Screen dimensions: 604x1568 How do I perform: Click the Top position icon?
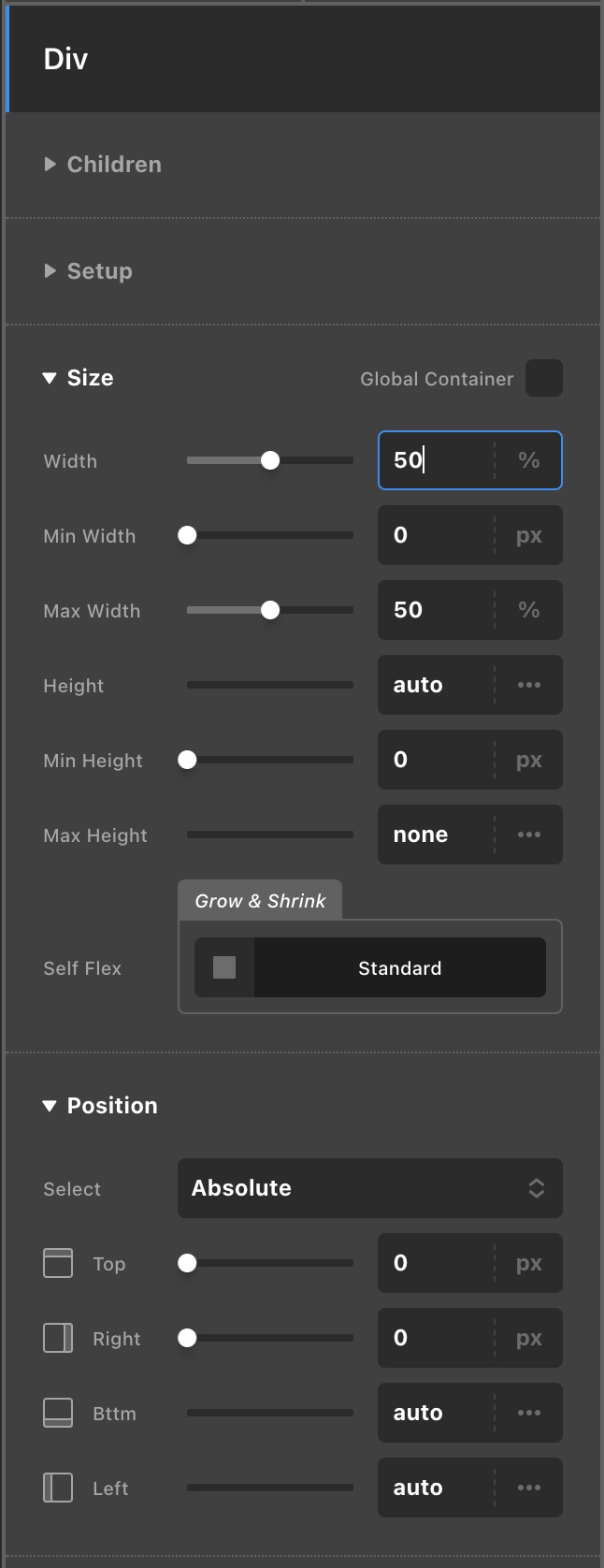click(x=58, y=1263)
